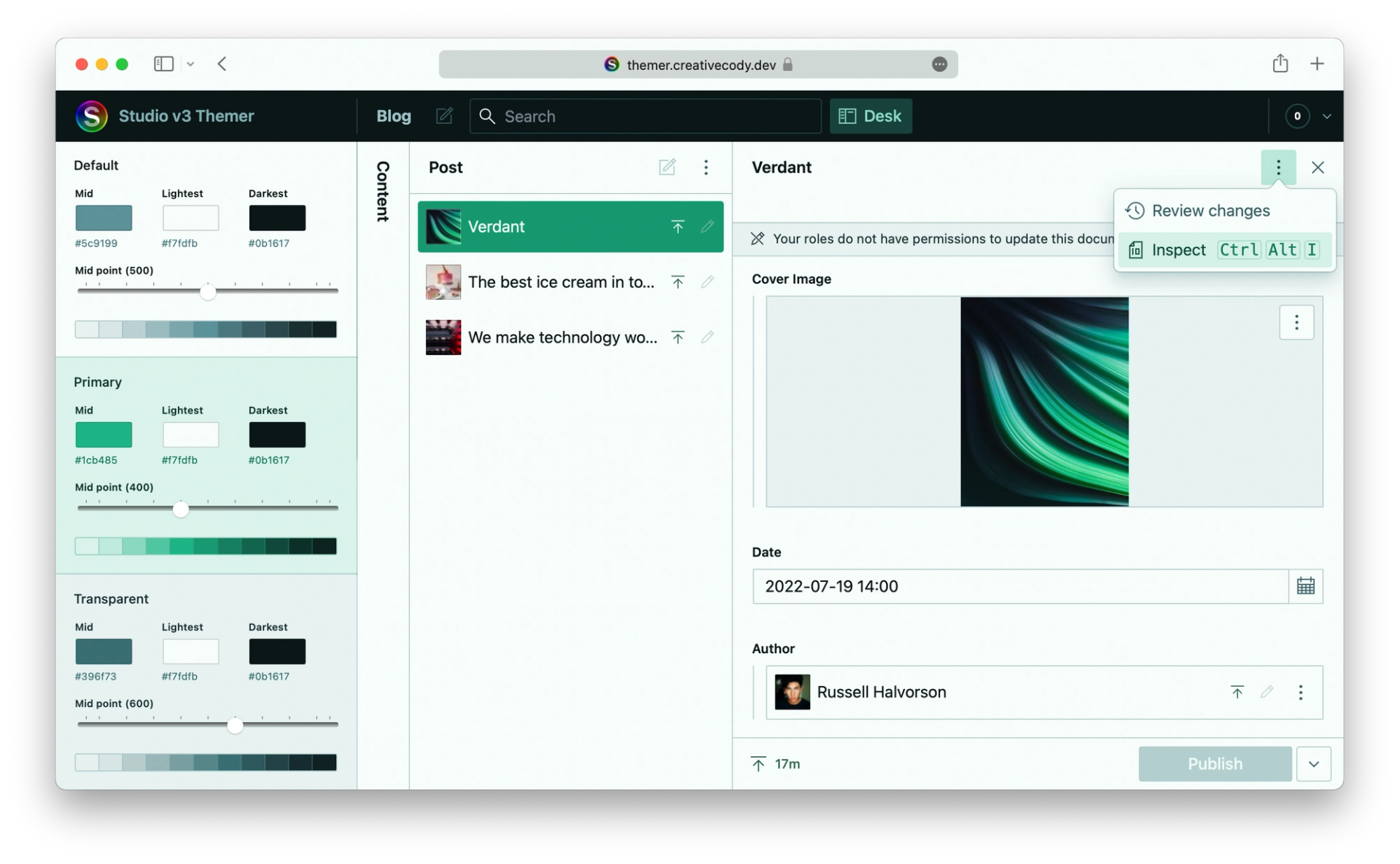Screen dimensions: 1400x864
Task: Pick the Primary Darkest color swatch
Action: coord(277,435)
